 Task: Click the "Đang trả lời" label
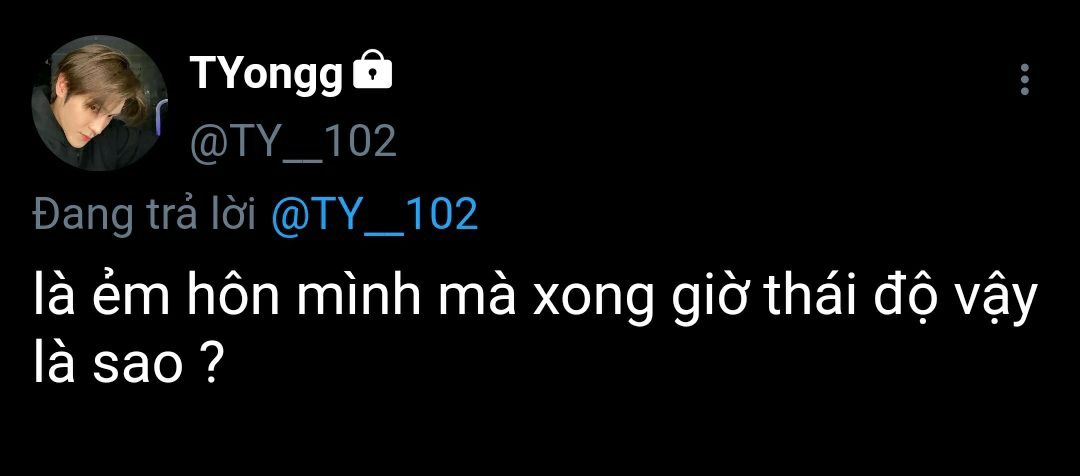click(x=145, y=214)
